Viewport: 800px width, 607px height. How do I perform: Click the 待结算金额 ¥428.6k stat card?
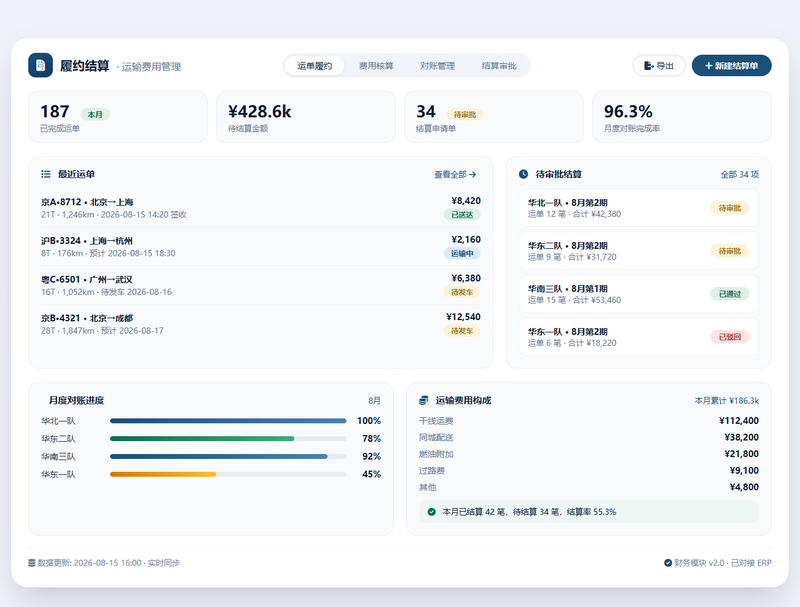click(x=306, y=117)
